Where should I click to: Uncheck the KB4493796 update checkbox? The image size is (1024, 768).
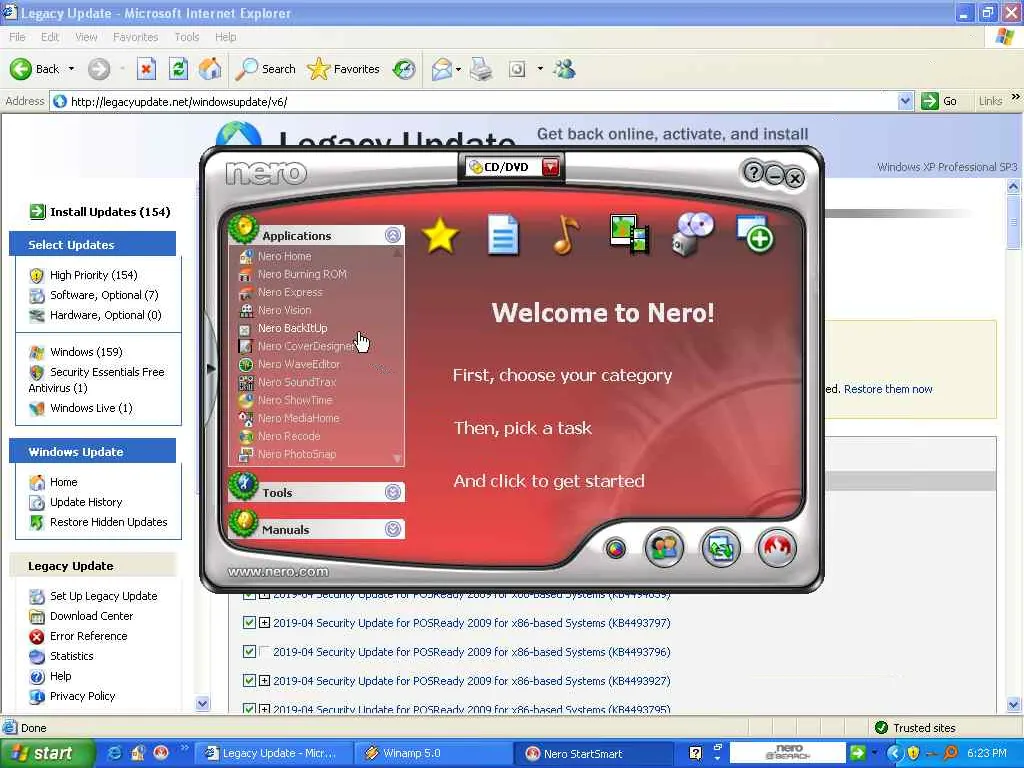point(249,652)
